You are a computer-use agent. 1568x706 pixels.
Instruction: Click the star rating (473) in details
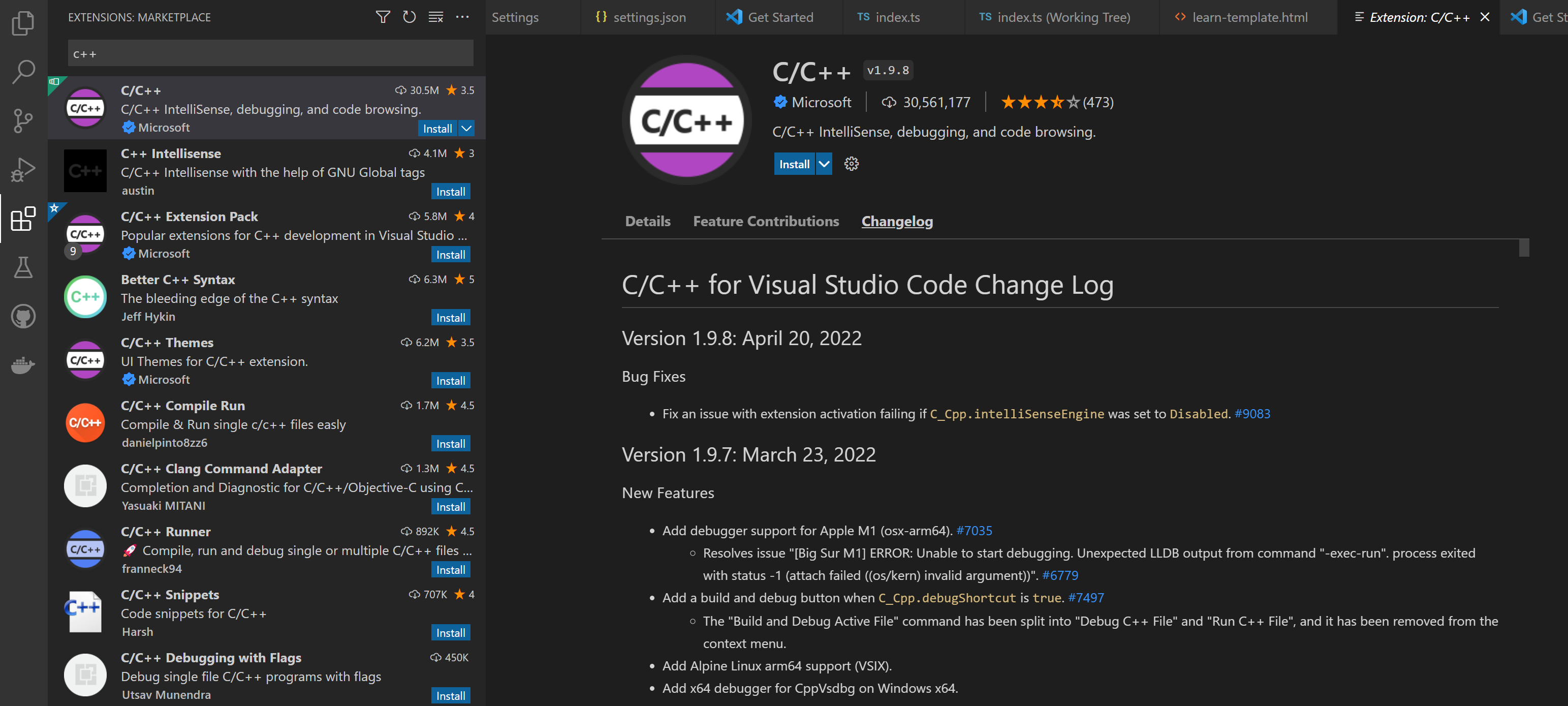[1057, 102]
